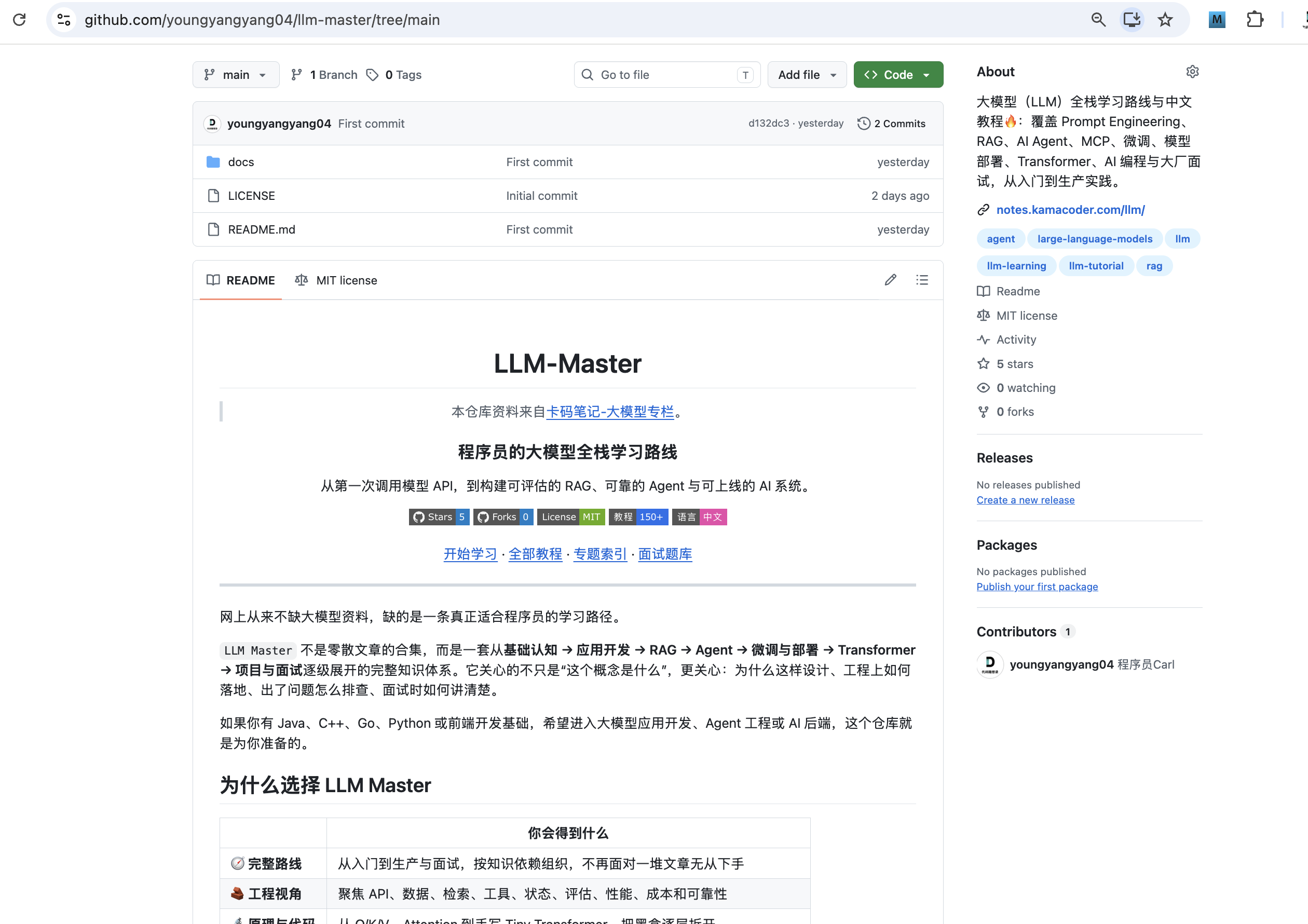
Task: Open the main branch dropdown
Action: pos(236,75)
